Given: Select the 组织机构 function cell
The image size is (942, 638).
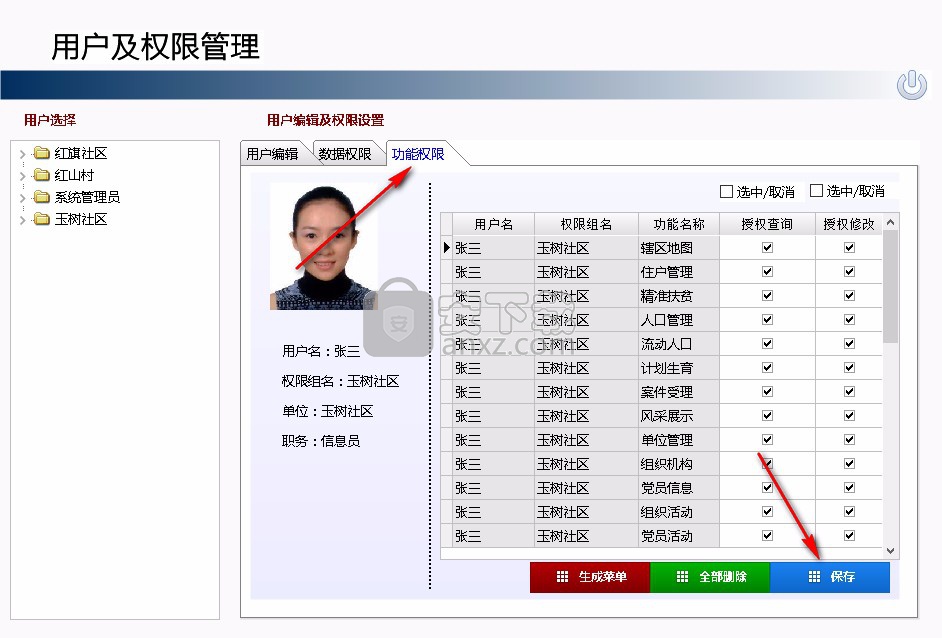Looking at the screenshot, I should pyautogui.click(x=678, y=464).
